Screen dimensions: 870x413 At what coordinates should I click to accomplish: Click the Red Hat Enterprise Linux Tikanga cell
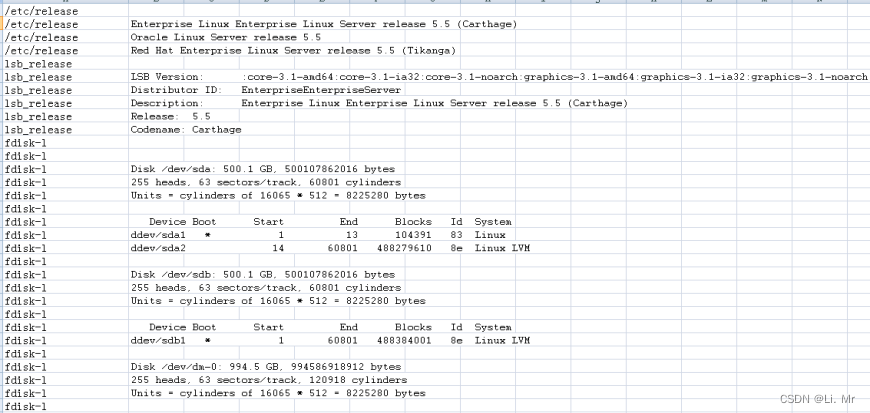[293, 51]
